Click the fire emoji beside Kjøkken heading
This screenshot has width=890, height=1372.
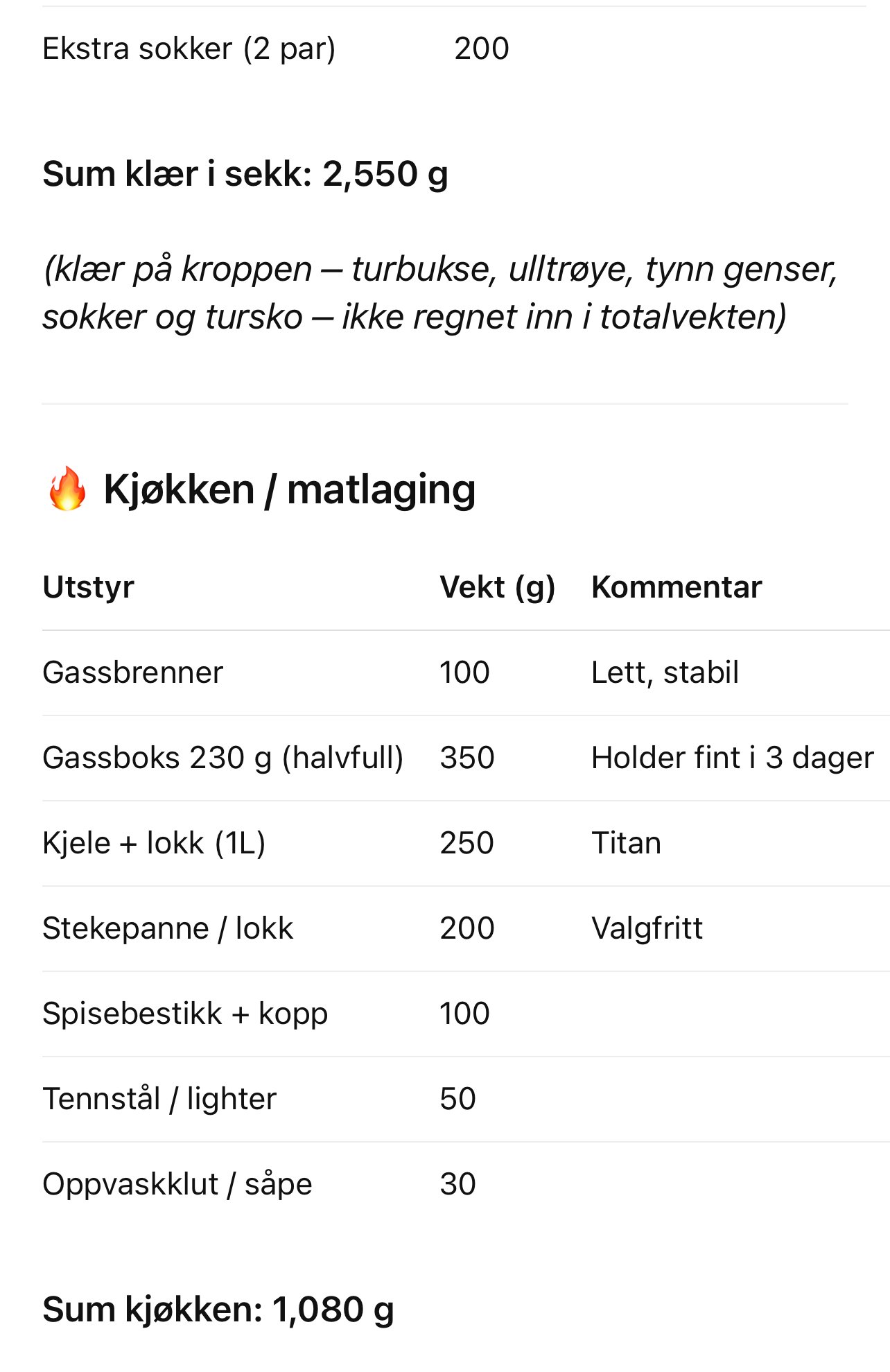tap(67, 489)
